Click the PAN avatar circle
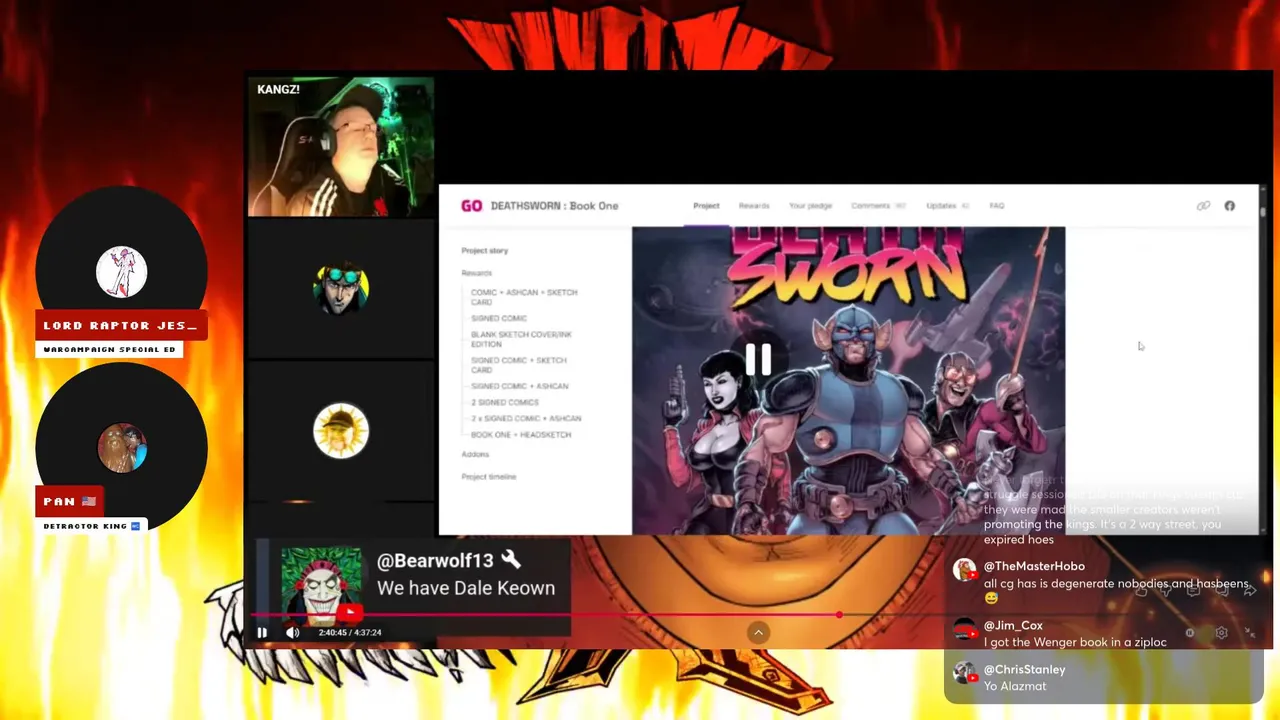The width and height of the screenshot is (1280, 720). coord(122,448)
